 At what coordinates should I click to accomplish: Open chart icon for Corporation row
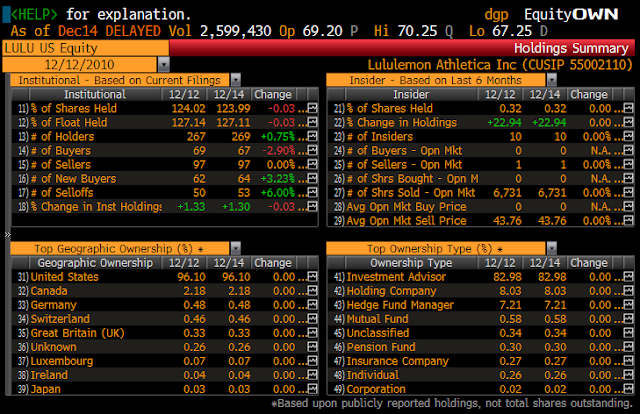[629, 389]
